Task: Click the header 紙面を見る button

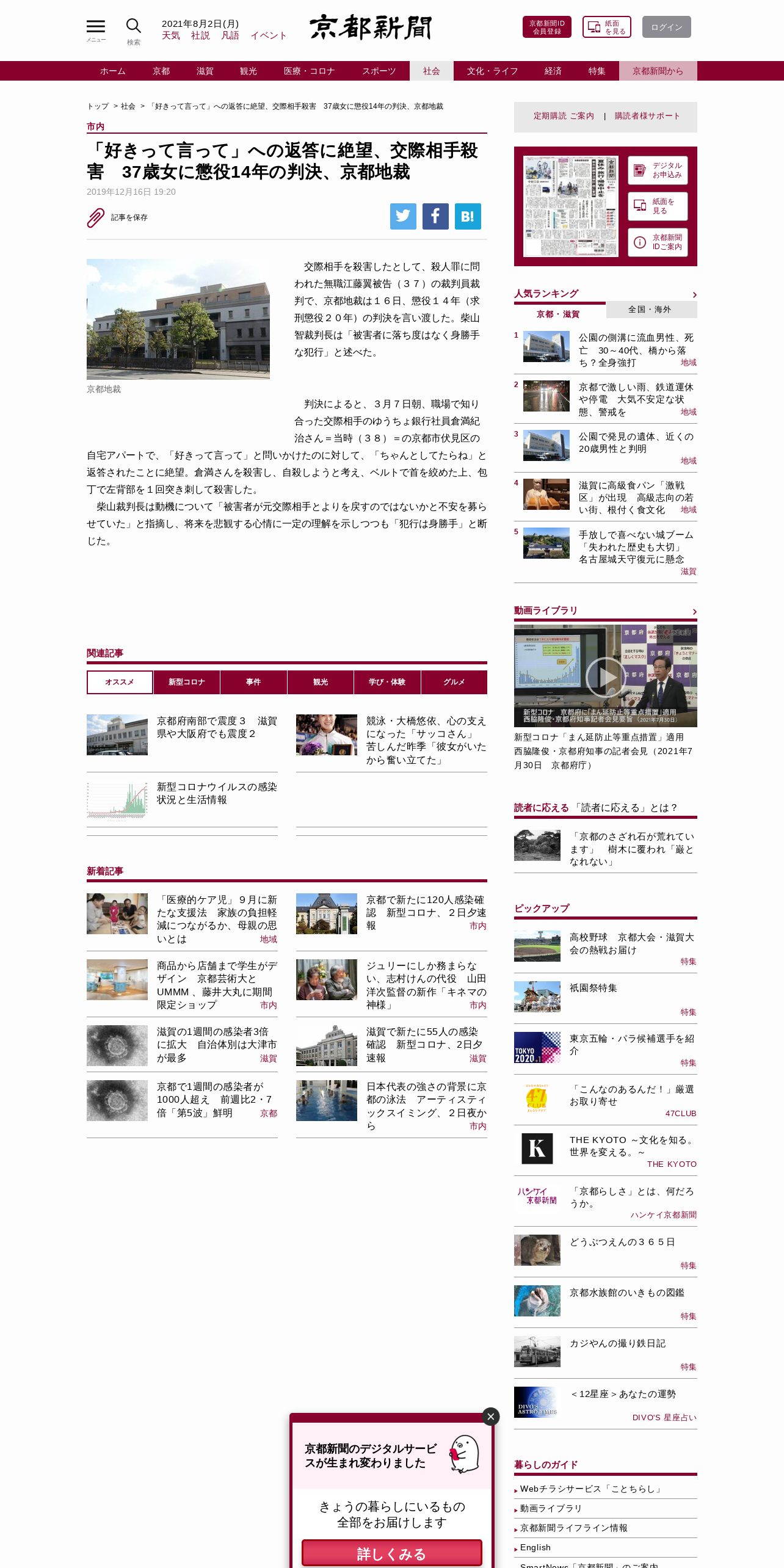Action: pos(607,27)
